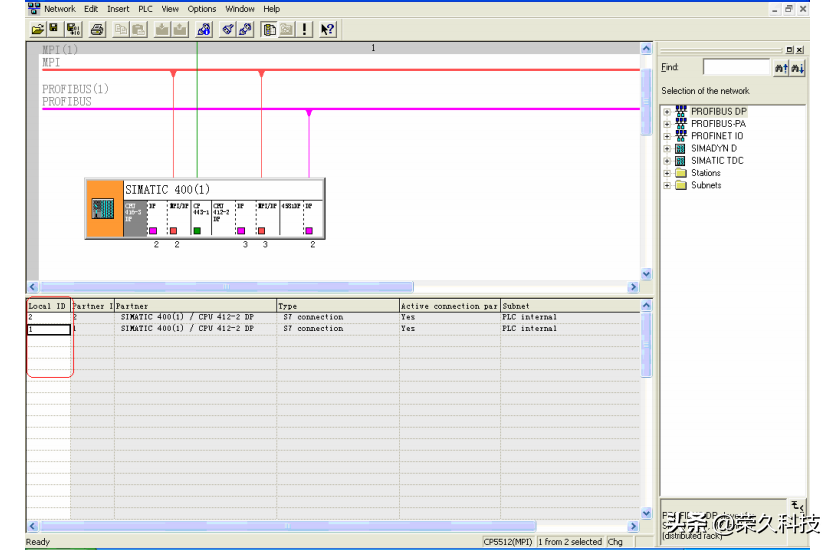Expand the Stations folder node
The height and width of the screenshot is (550, 836).
(x=667, y=173)
